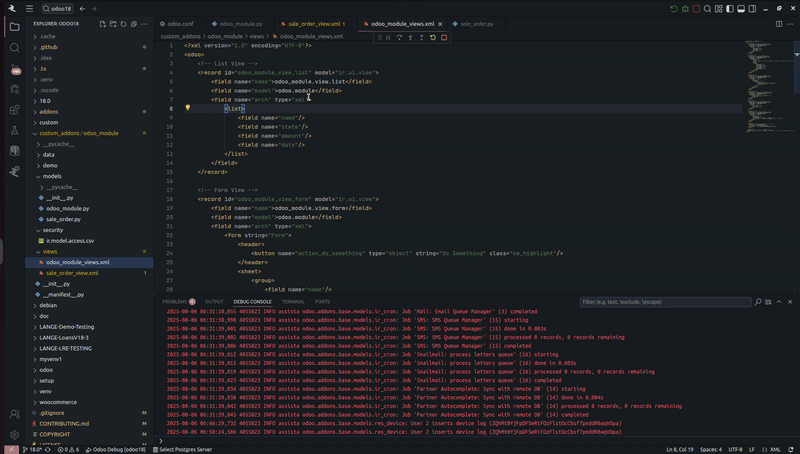
Task: Go back with the left arrow
Action: click(82, 9)
